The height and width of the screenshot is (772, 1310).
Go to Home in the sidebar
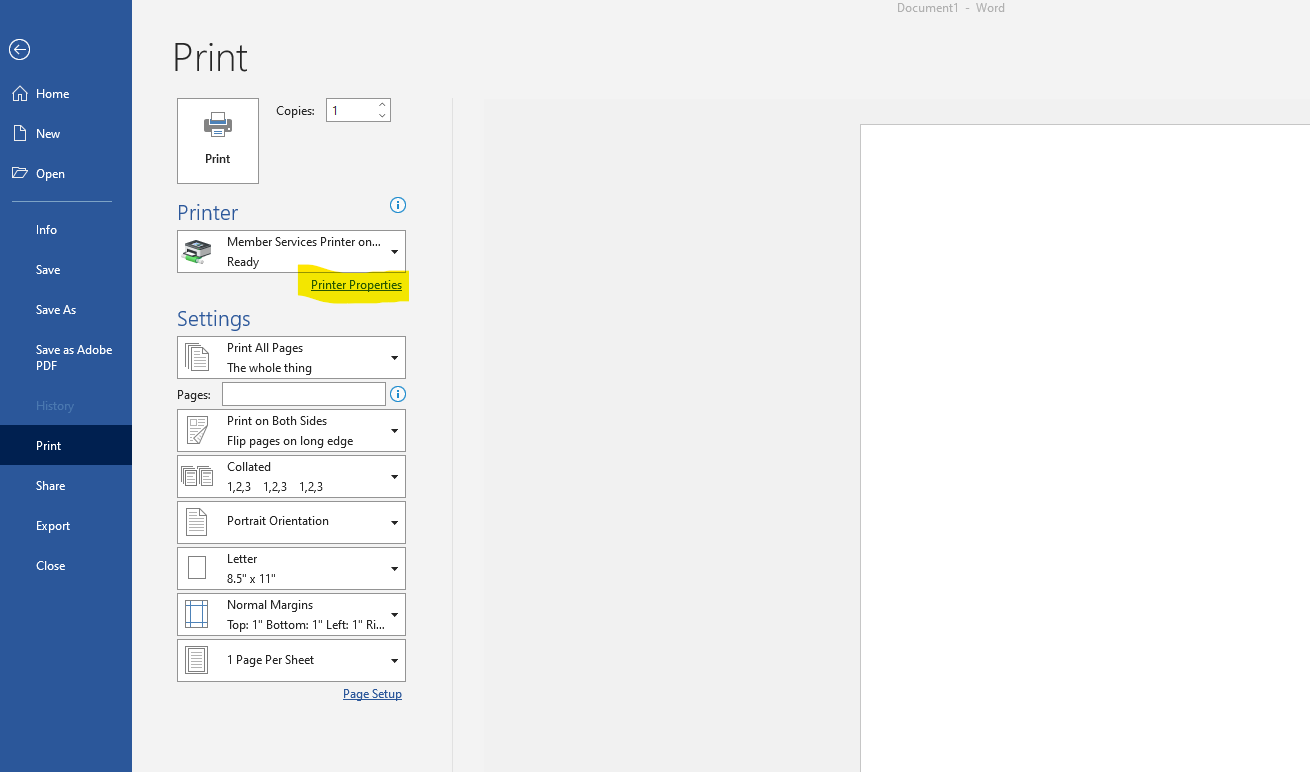pos(66,93)
